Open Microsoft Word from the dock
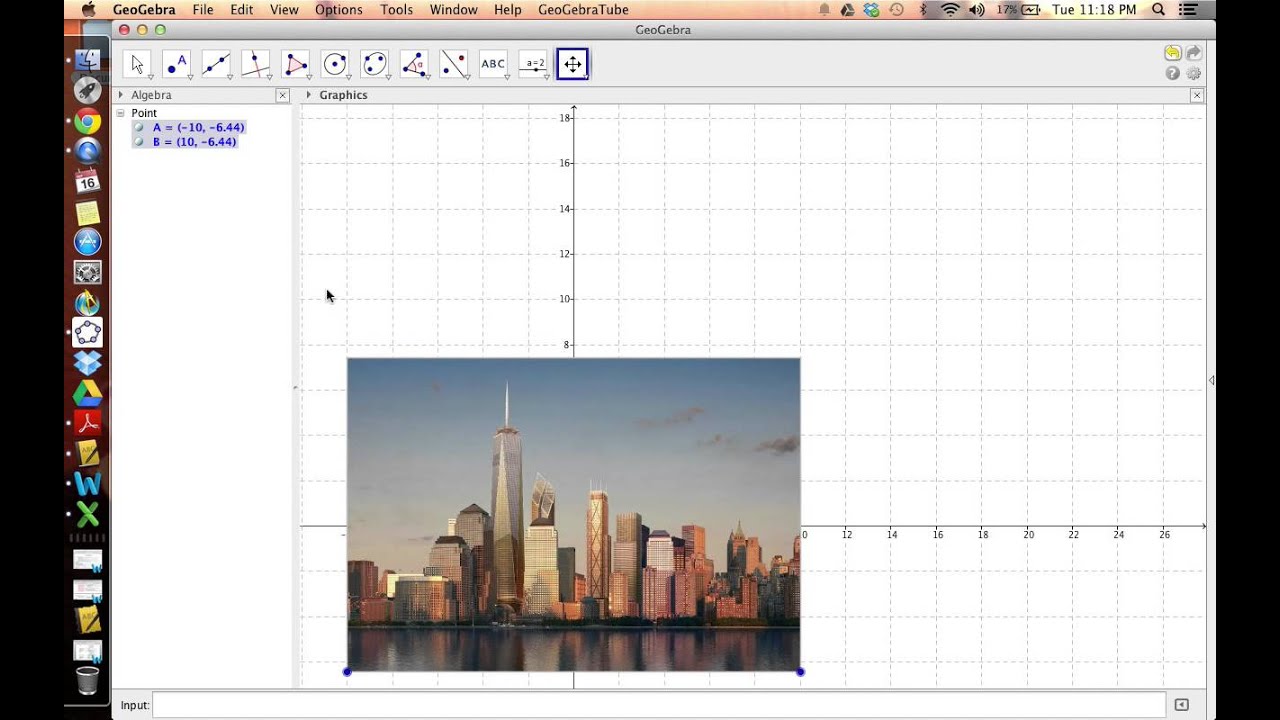1280x720 pixels. click(88, 484)
